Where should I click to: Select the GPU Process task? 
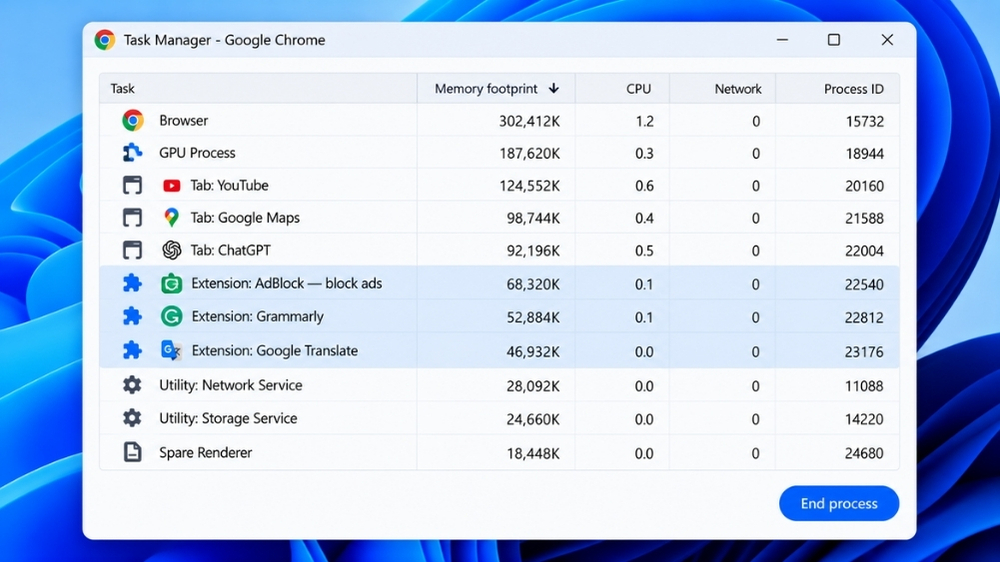[x=499, y=152]
